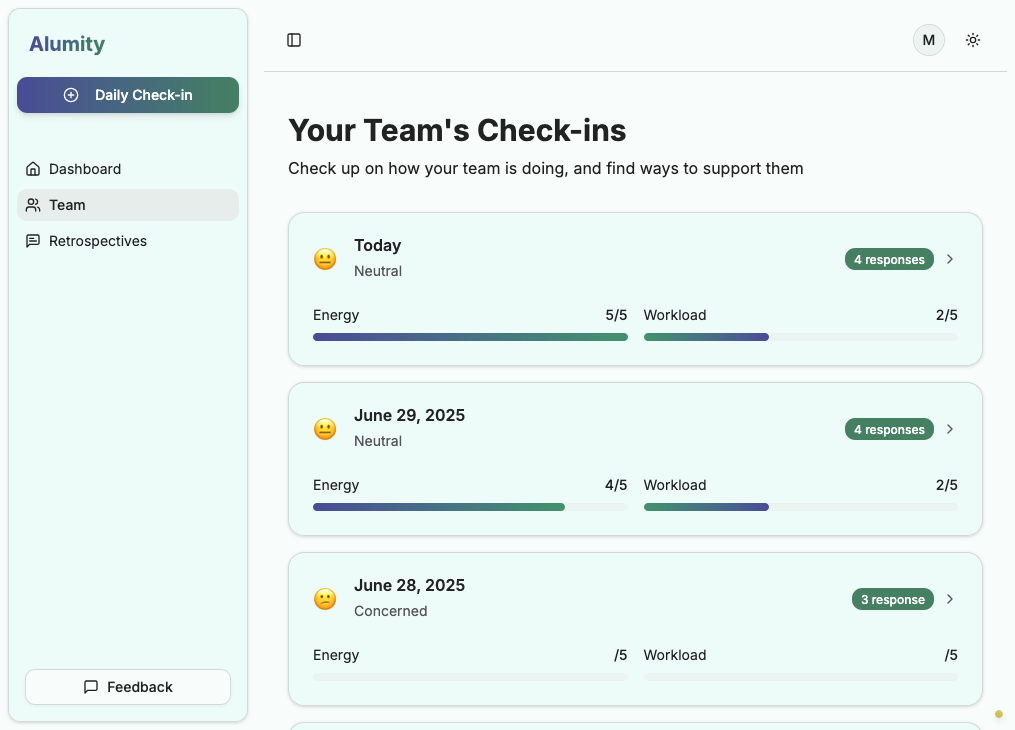Image resolution: width=1015 pixels, height=730 pixels.
Task: Expand June 29, 2025 check-in chevron
Action: pyautogui.click(x=950, y=429)
